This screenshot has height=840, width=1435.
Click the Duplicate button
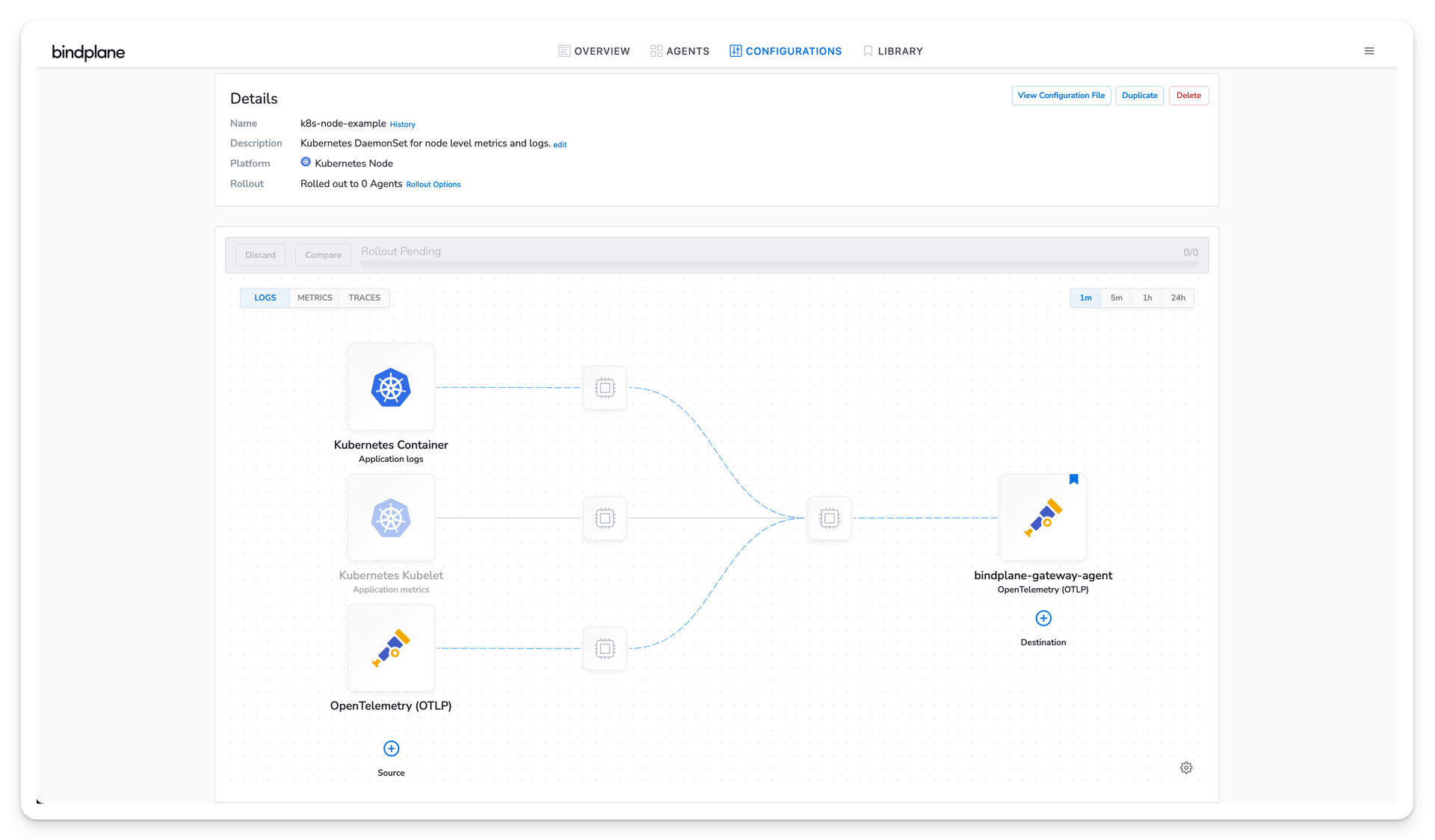click(x=1139, y=95)
